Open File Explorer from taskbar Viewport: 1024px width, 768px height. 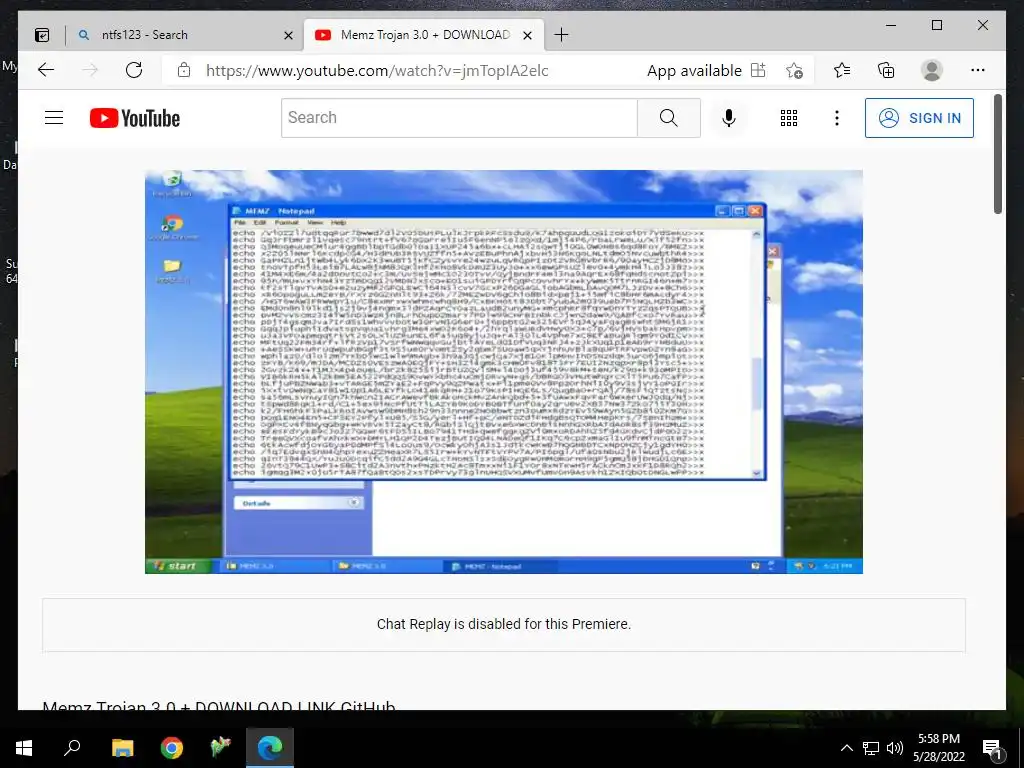(x=122, y=748)
